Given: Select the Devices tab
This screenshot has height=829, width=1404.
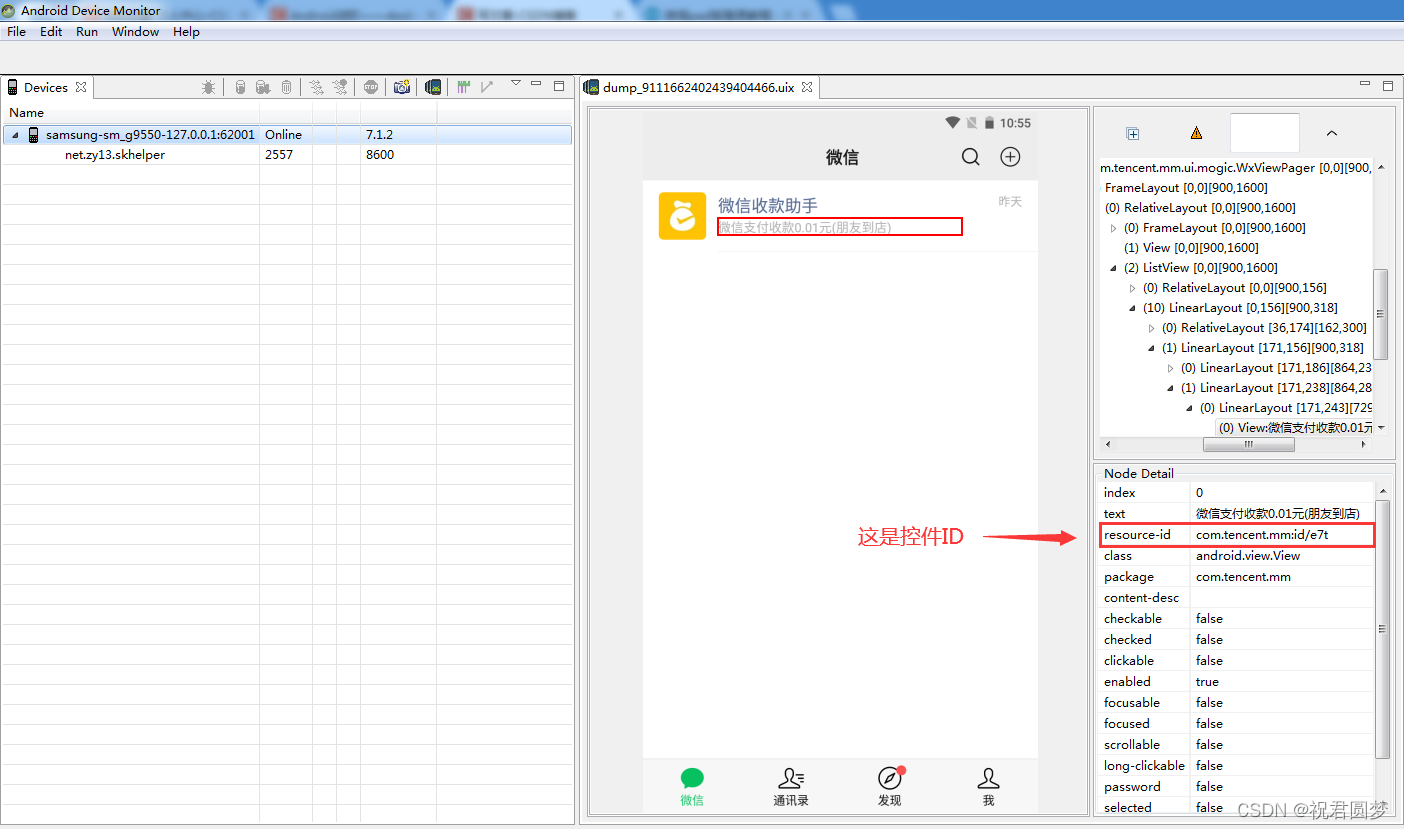Looking at the screenshot, I should 46,87.
